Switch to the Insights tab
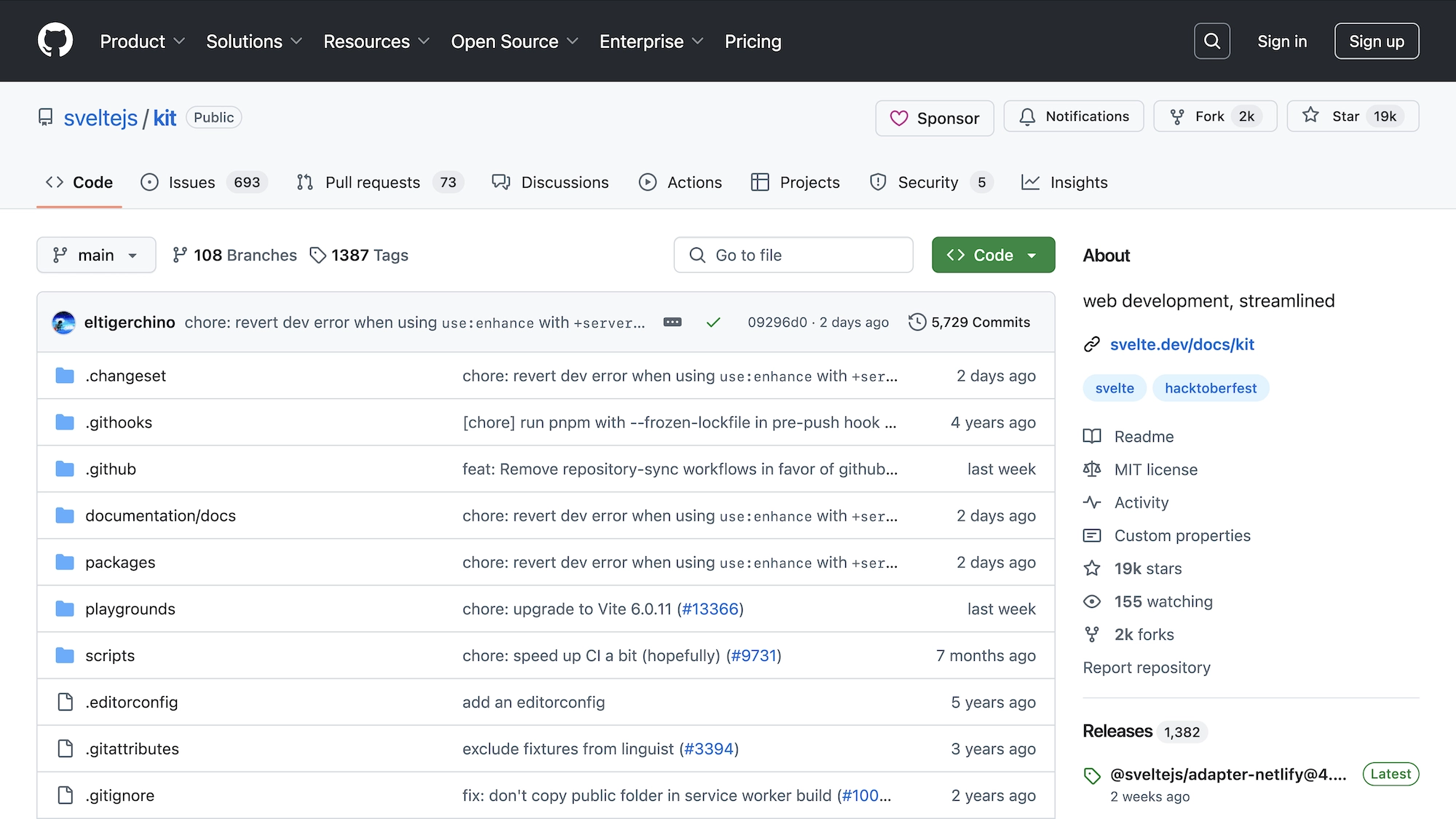 tap(1064, 182)
